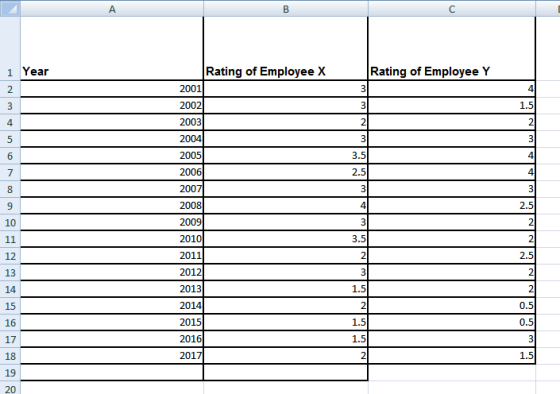Select the cell containing 2017
The height and width of the screenshot is (394, 560).
tap(112, 356)
